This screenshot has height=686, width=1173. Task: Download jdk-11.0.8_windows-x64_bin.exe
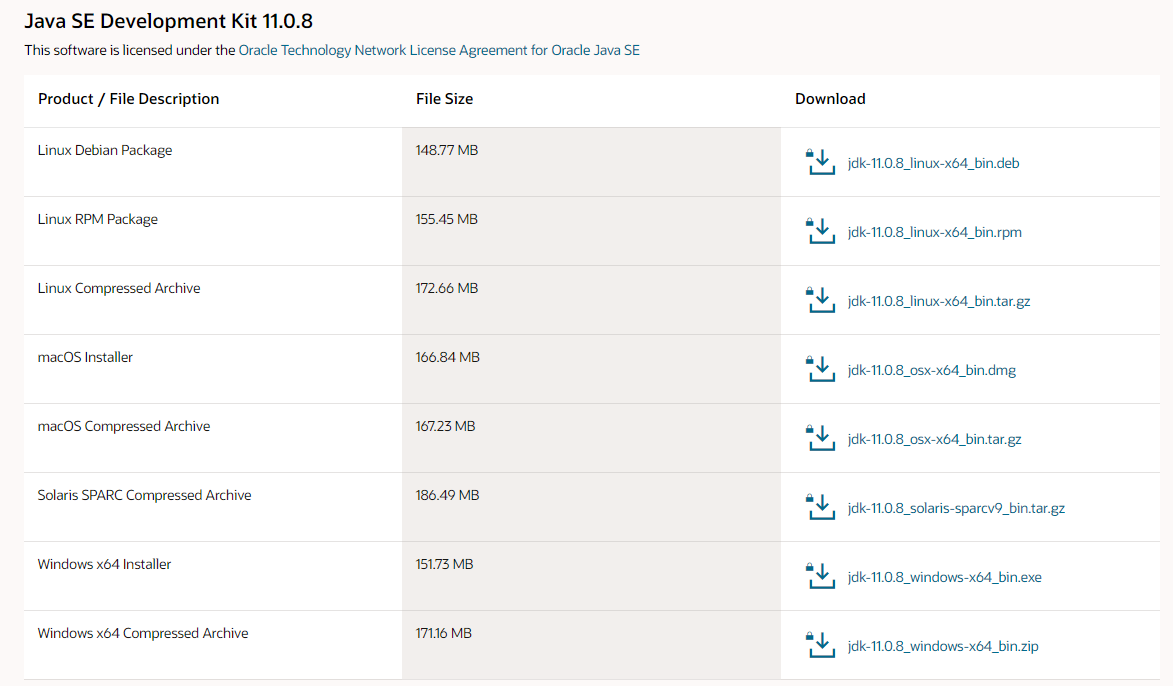[944, 577]
